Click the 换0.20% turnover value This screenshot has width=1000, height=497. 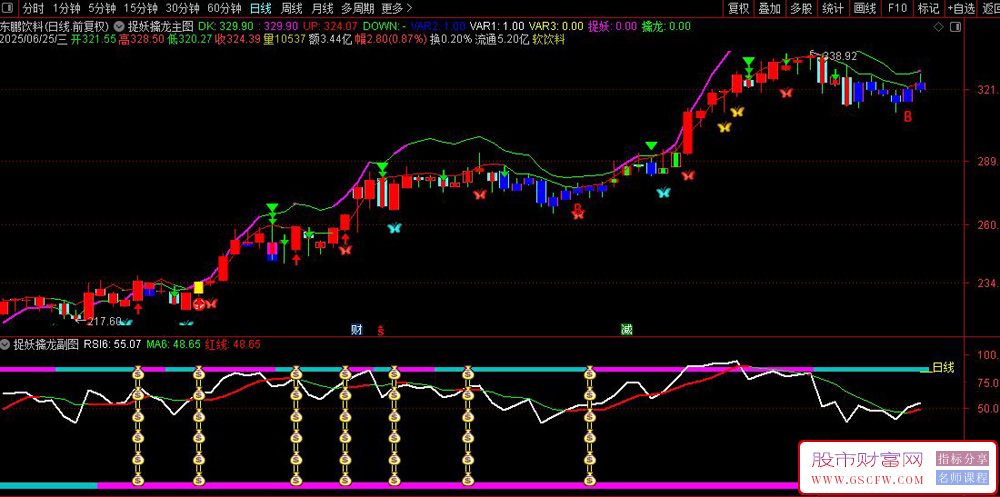[x=451, y=39]
